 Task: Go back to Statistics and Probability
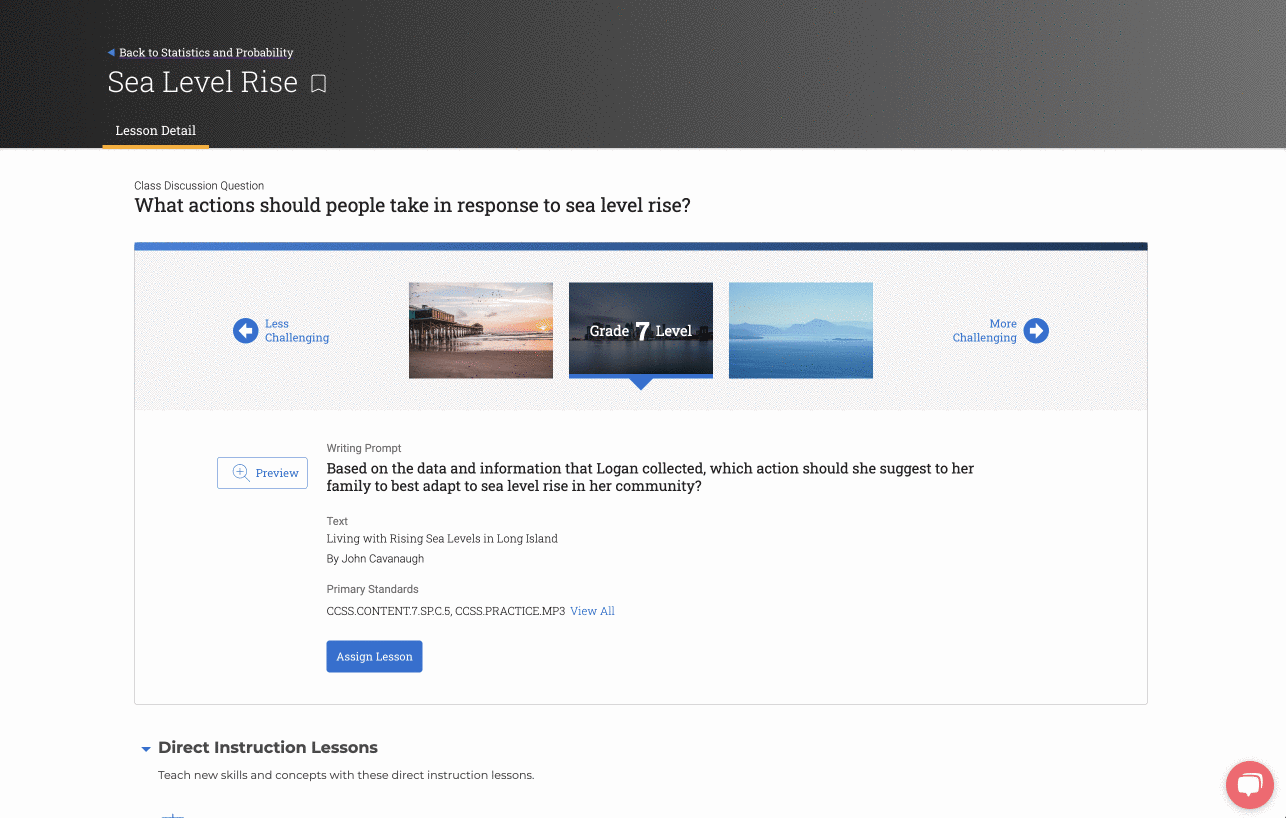(206, 52)
